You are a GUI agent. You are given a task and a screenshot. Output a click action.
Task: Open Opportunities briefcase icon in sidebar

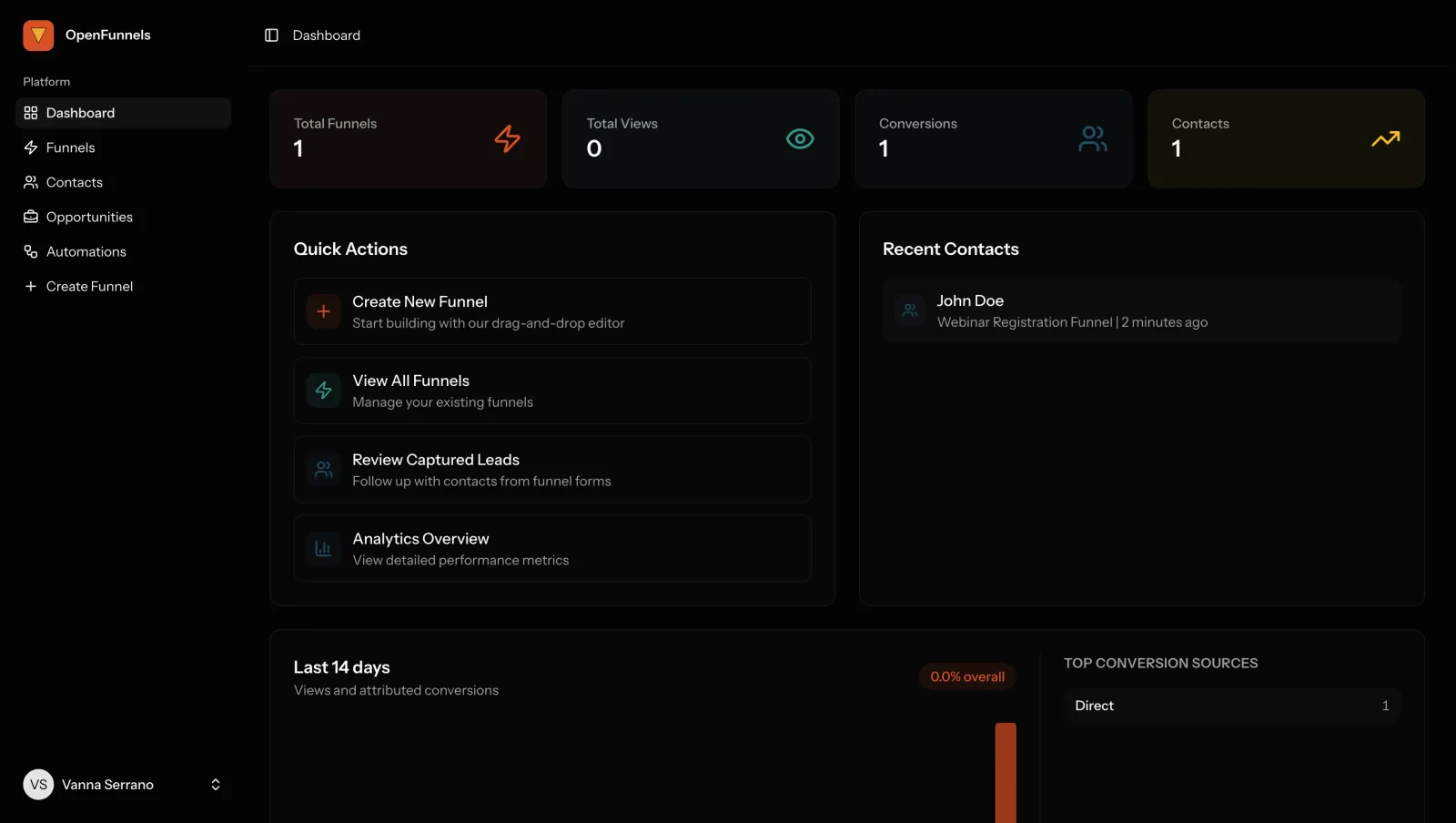click(31, 217)
